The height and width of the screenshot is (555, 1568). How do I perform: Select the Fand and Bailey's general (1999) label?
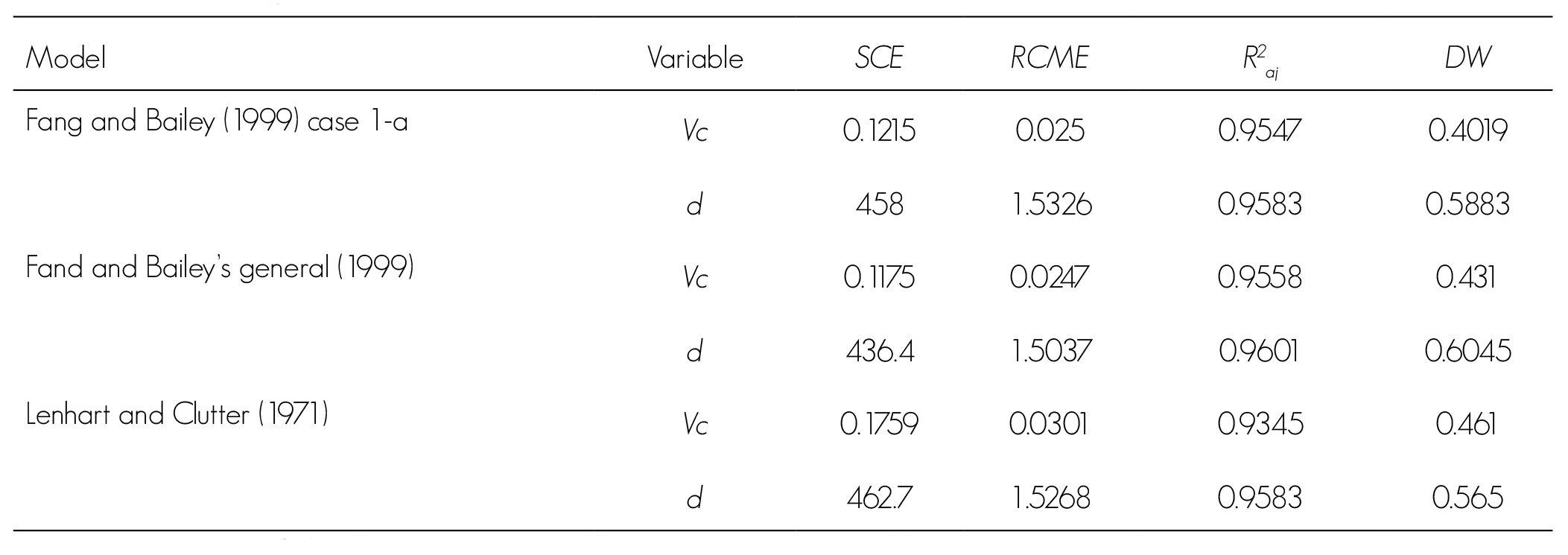tap(220, 267)
